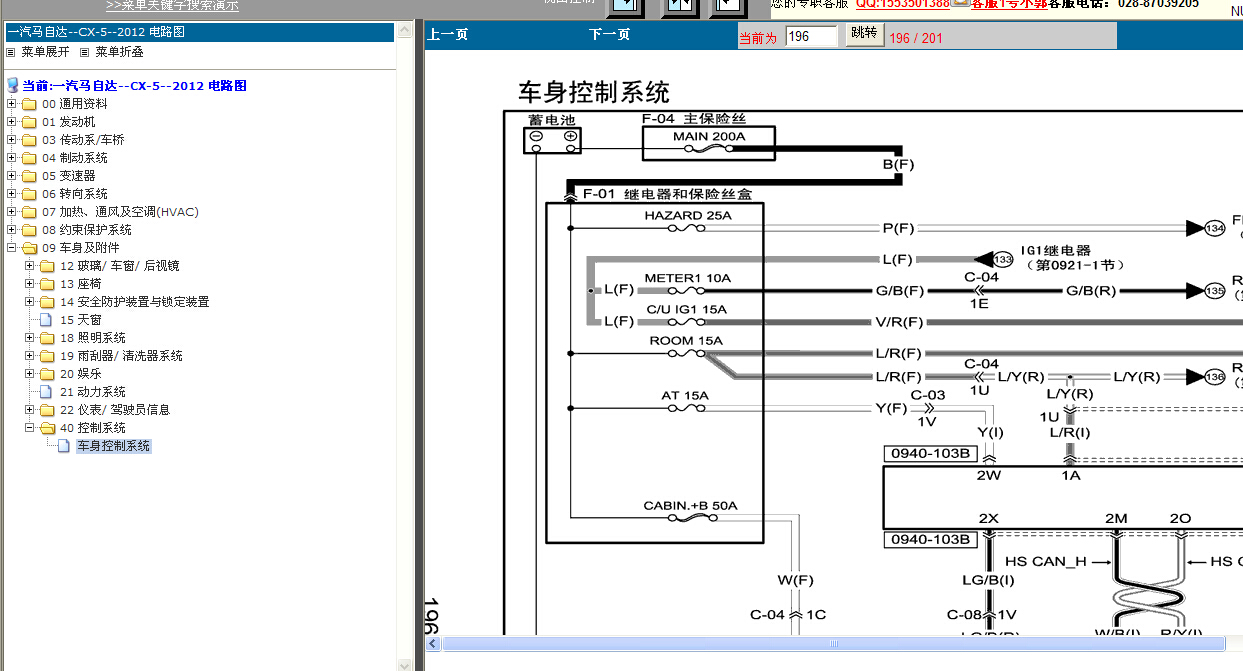Click the folder icon of 08 约束保护系统
Screen dimensions: 1243x671
coord(29,230)
